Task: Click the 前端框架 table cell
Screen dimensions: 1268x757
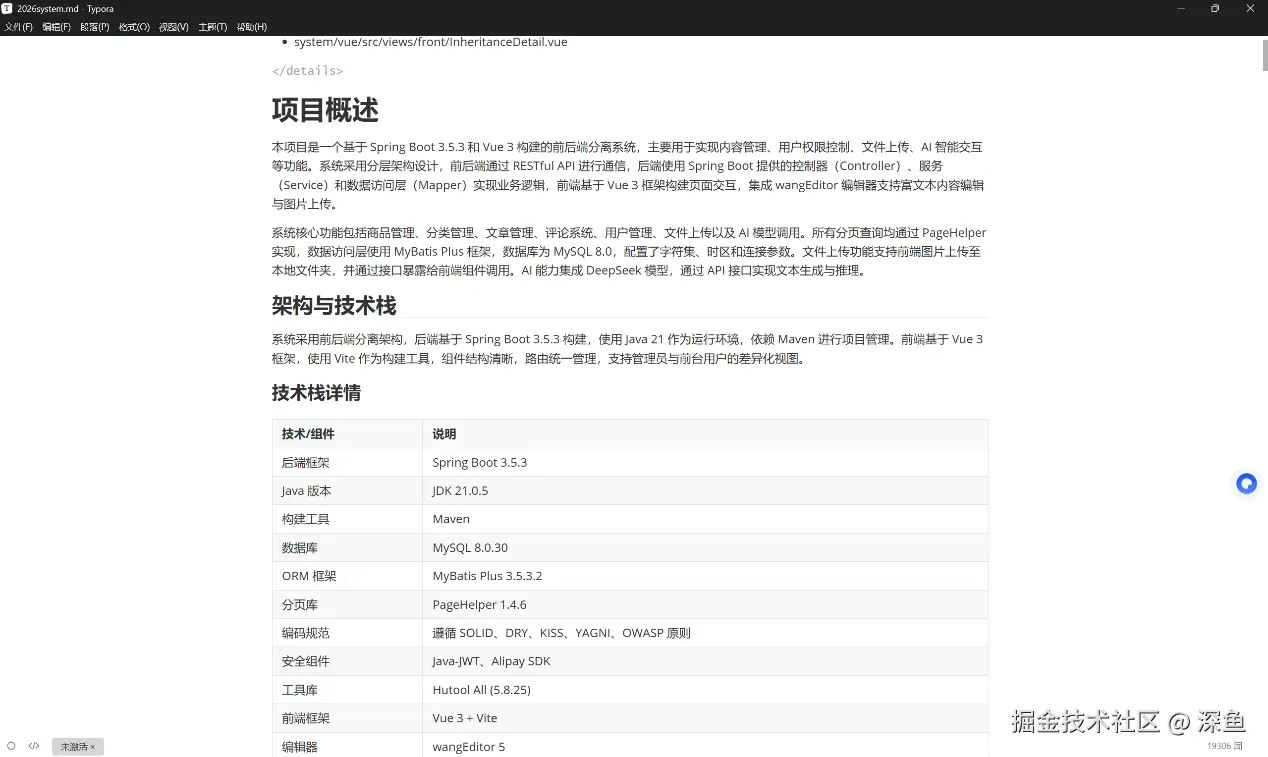Action: tap(347, 718)
